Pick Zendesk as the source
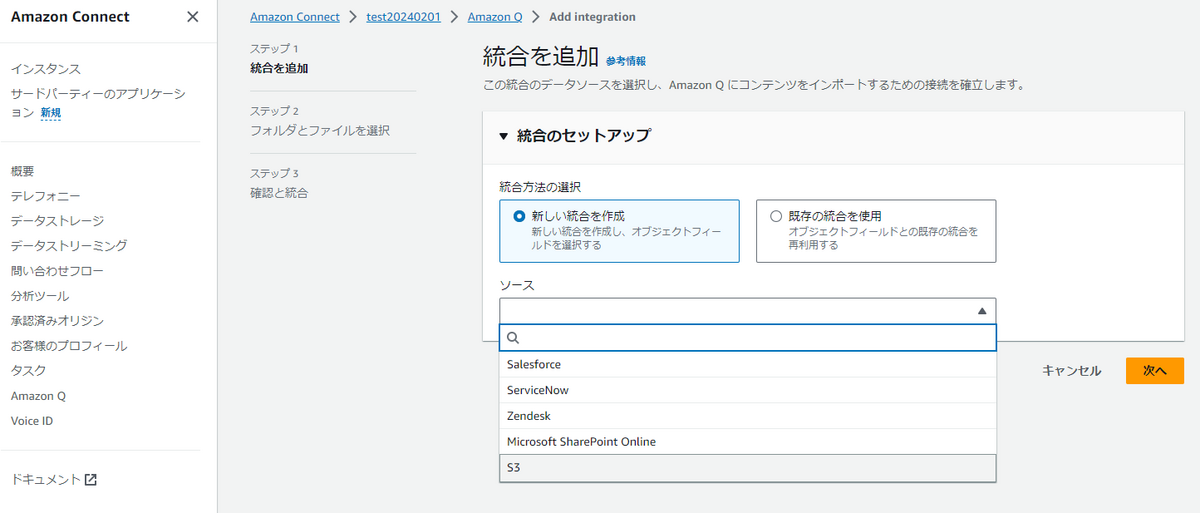 pyautogui.click(x=529, y=416)
